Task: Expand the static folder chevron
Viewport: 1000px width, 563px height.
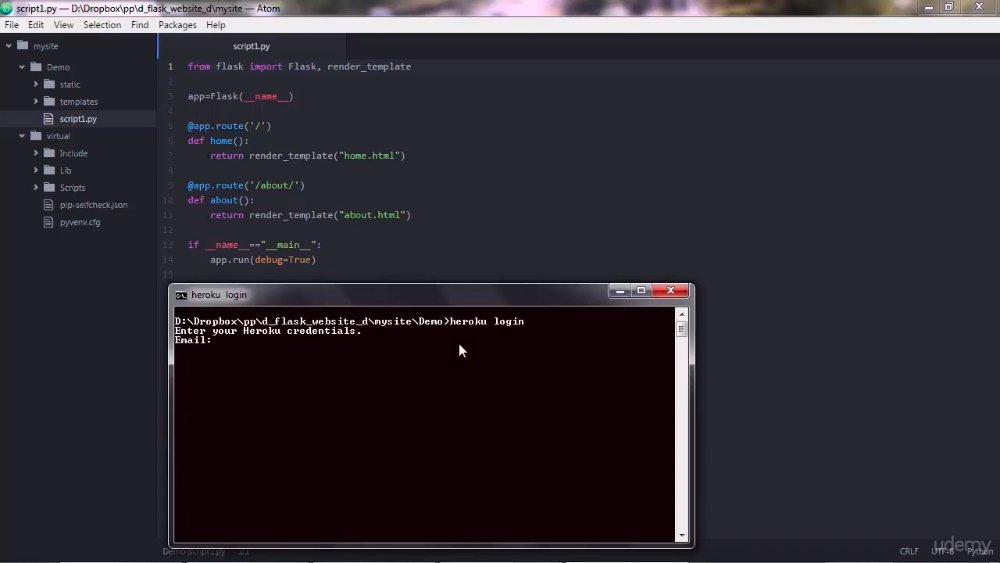Action: (36, 84)
